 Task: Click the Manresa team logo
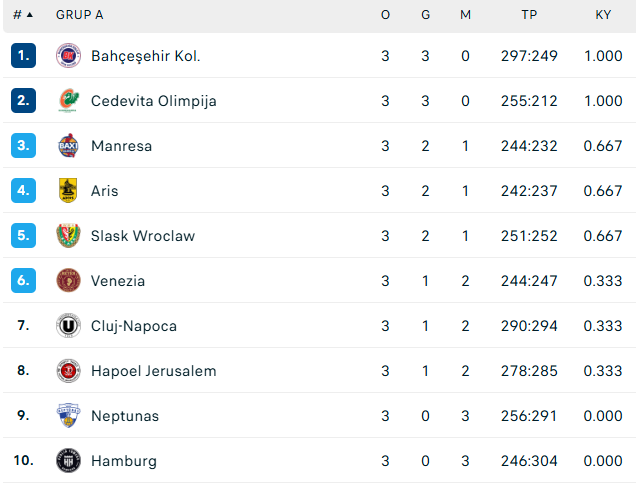tap(68, 146)
